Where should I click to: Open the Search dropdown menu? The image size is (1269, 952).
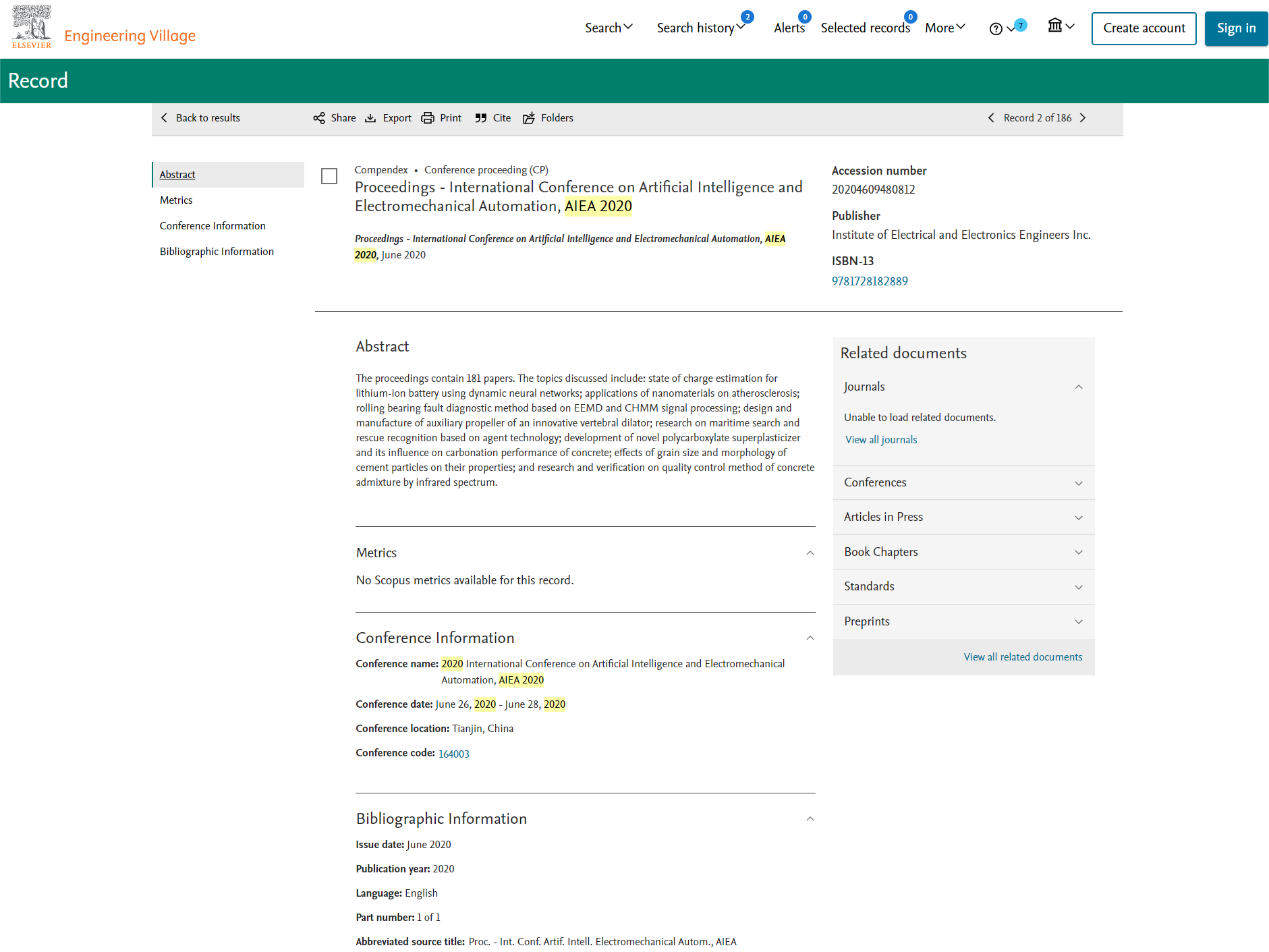(609, 28)
